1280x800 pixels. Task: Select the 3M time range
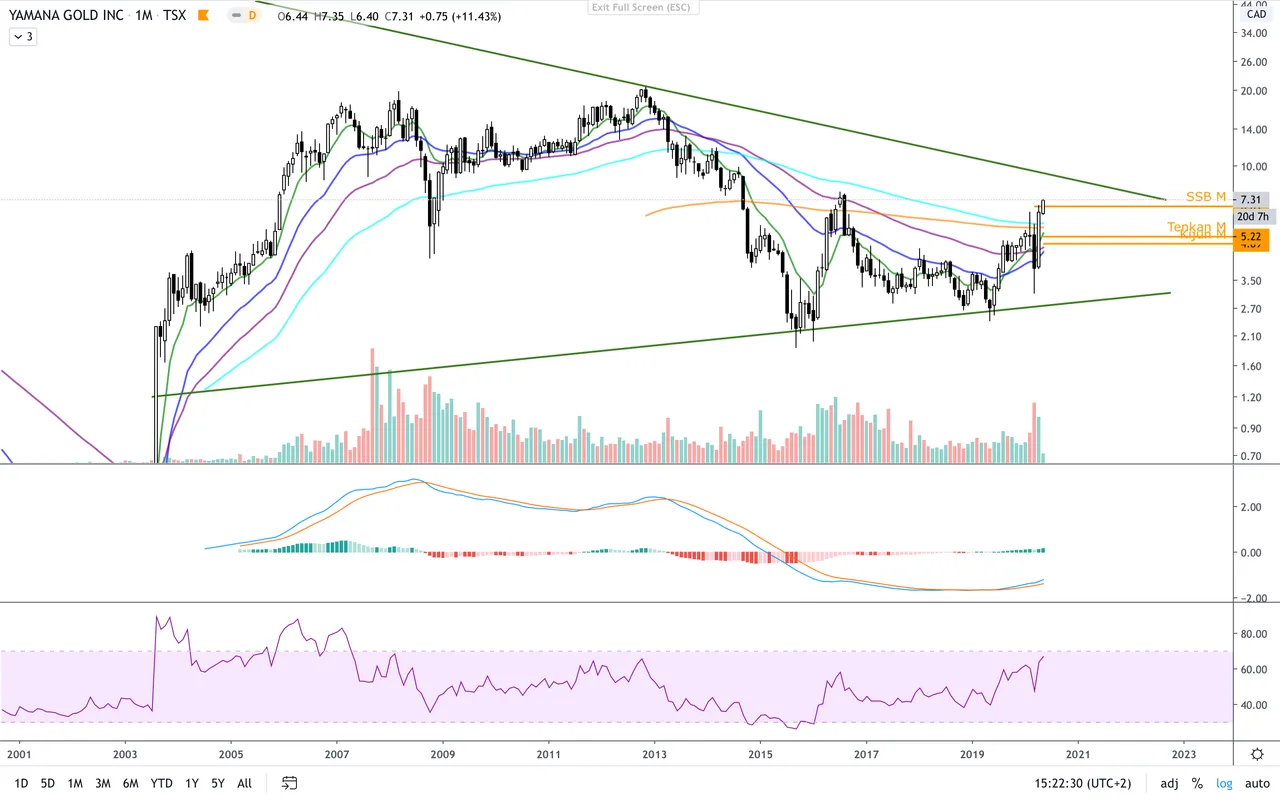tap(102, 783)
